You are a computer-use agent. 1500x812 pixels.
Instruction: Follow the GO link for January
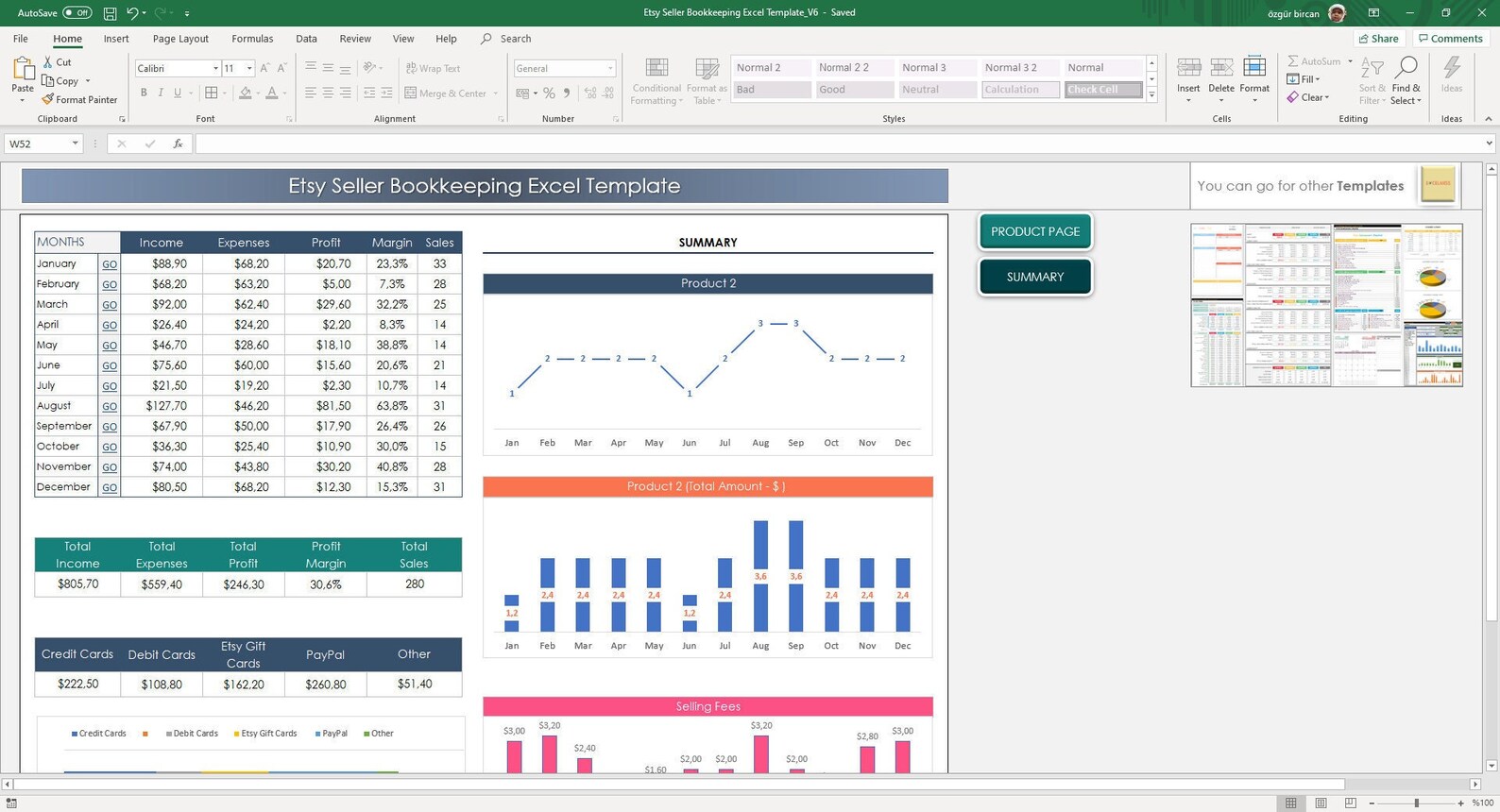coord(110,264)
